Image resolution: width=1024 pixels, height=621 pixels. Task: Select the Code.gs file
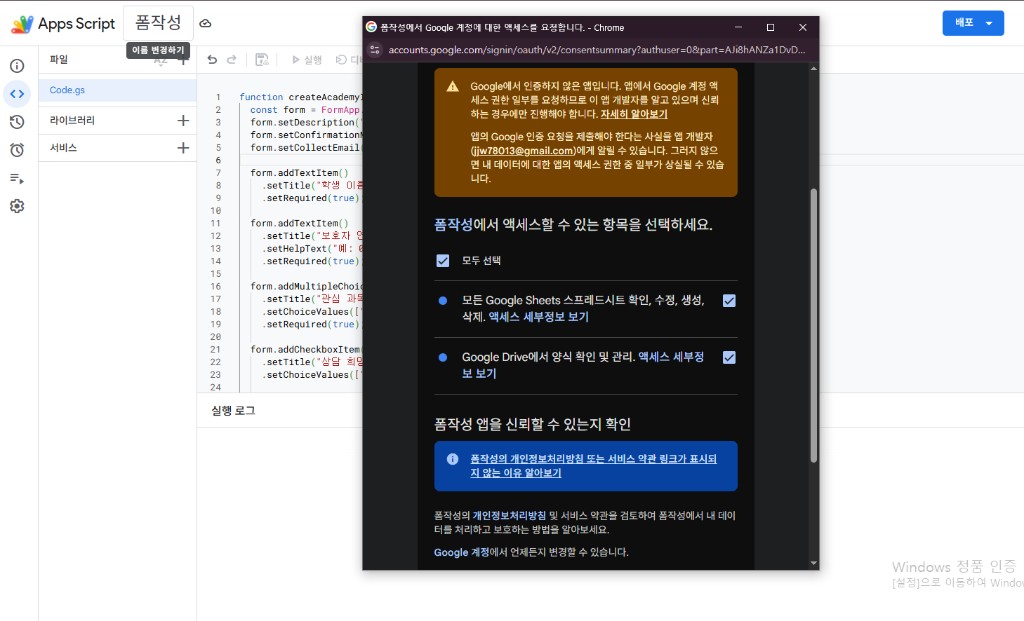[118, 90]
